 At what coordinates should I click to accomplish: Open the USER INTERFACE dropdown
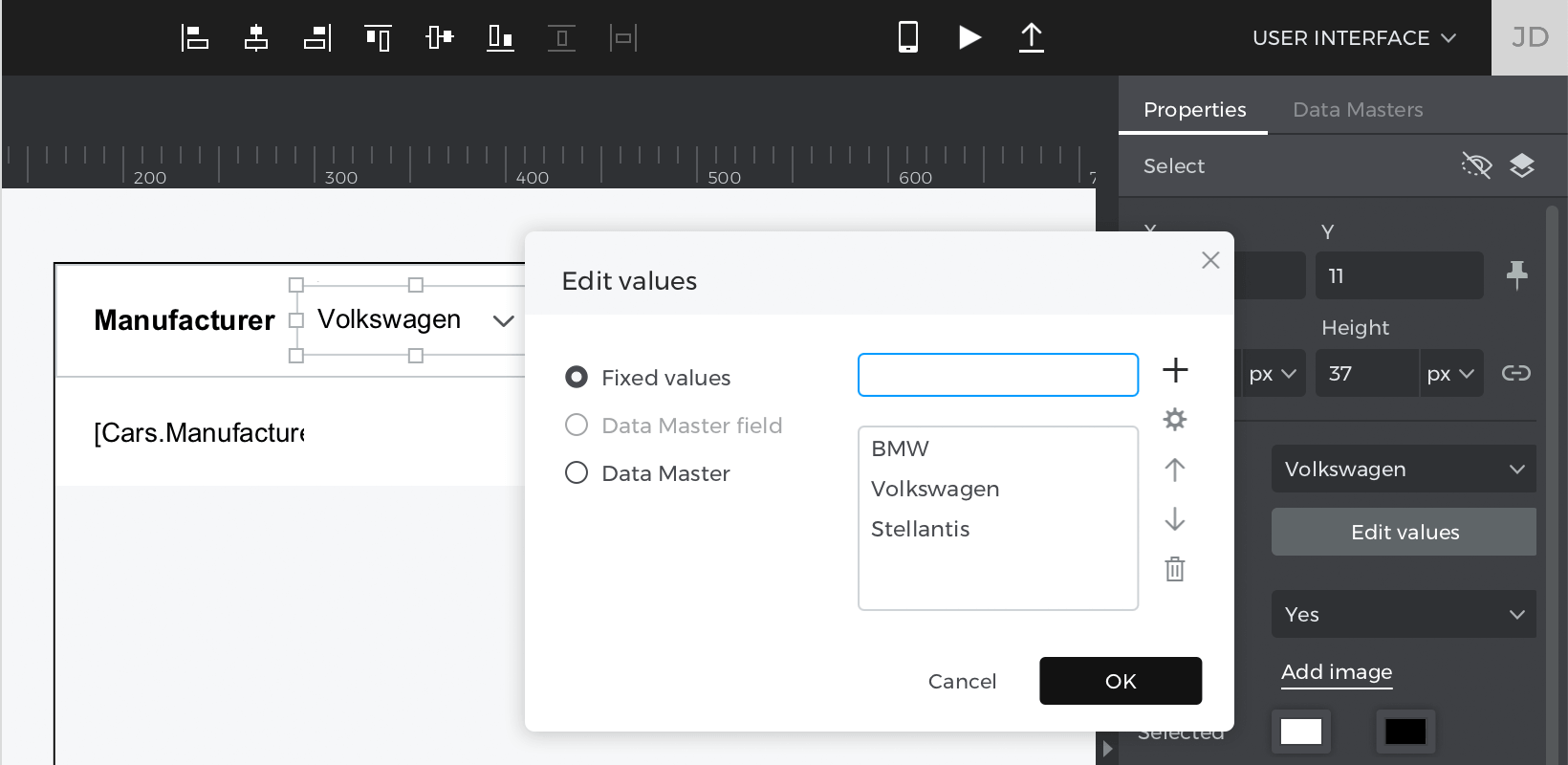(1354, 38)
